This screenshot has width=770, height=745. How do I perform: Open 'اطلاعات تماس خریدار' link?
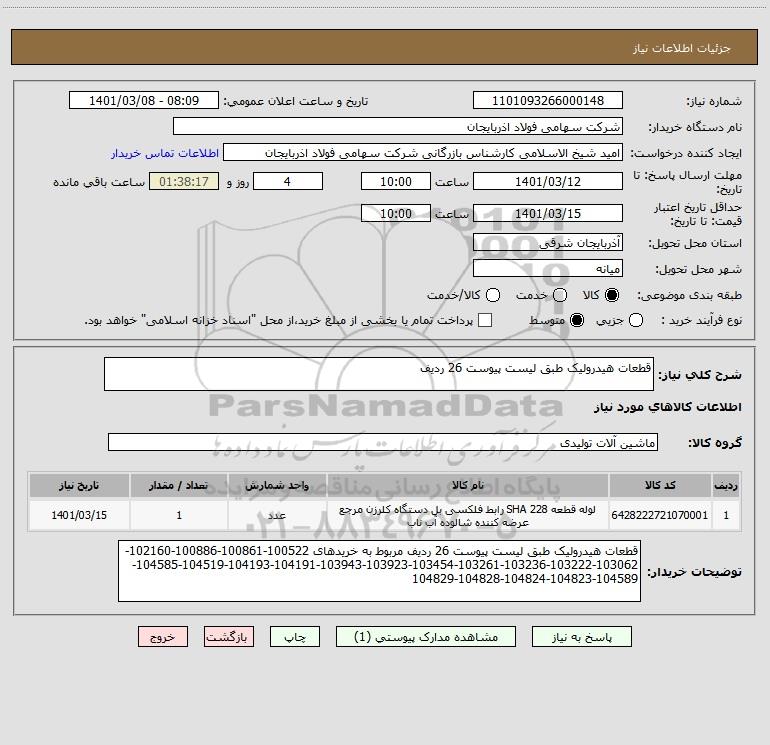(165, 153)
